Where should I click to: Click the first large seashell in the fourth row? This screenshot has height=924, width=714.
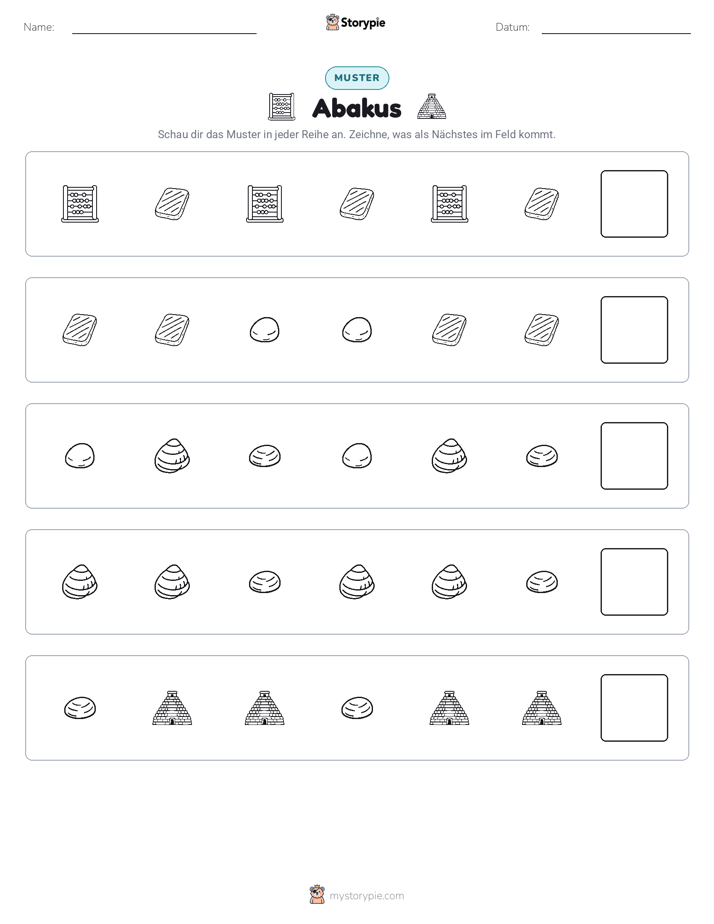point(80,582)
